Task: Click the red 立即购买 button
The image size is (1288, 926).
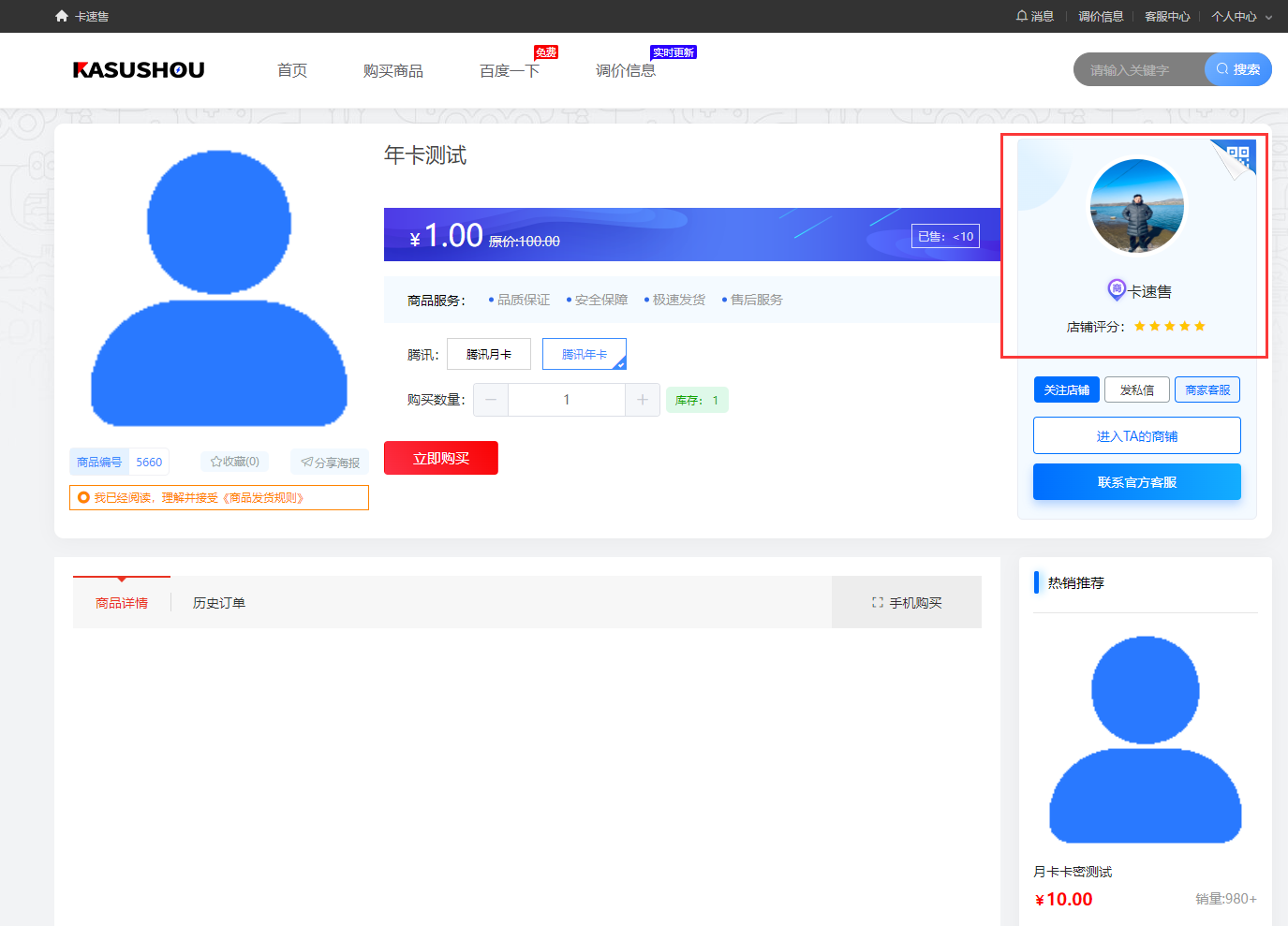Action: [441, 458]
